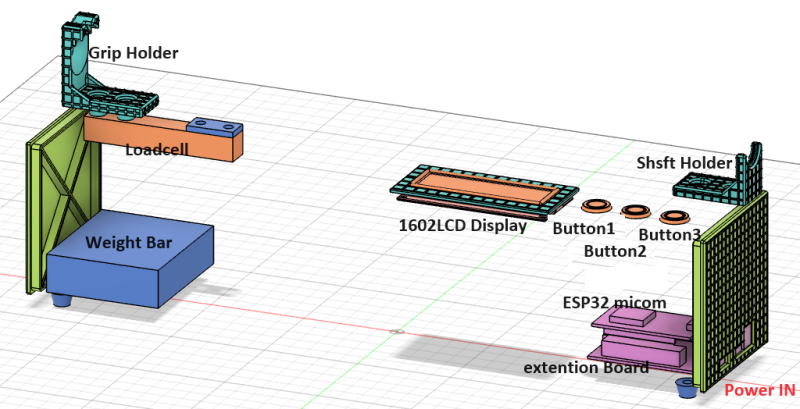Select the blue foot under left panel
The height and width of the screenshot is (409, 800).
pyautogui.click(x=61, y=300)
